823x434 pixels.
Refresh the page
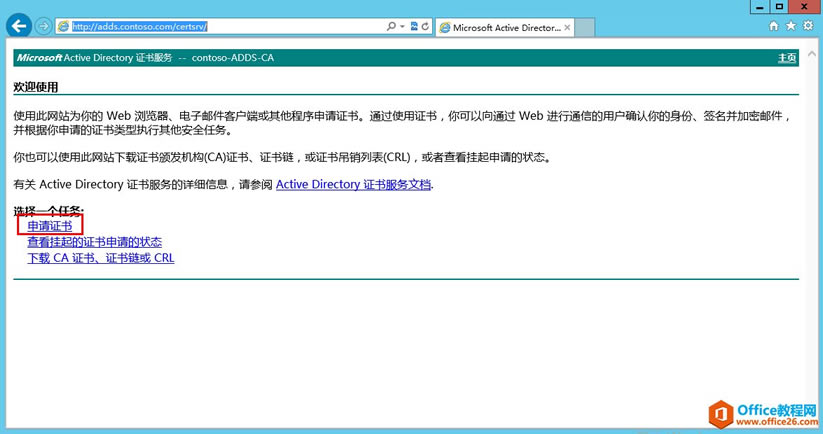[425, 26]
